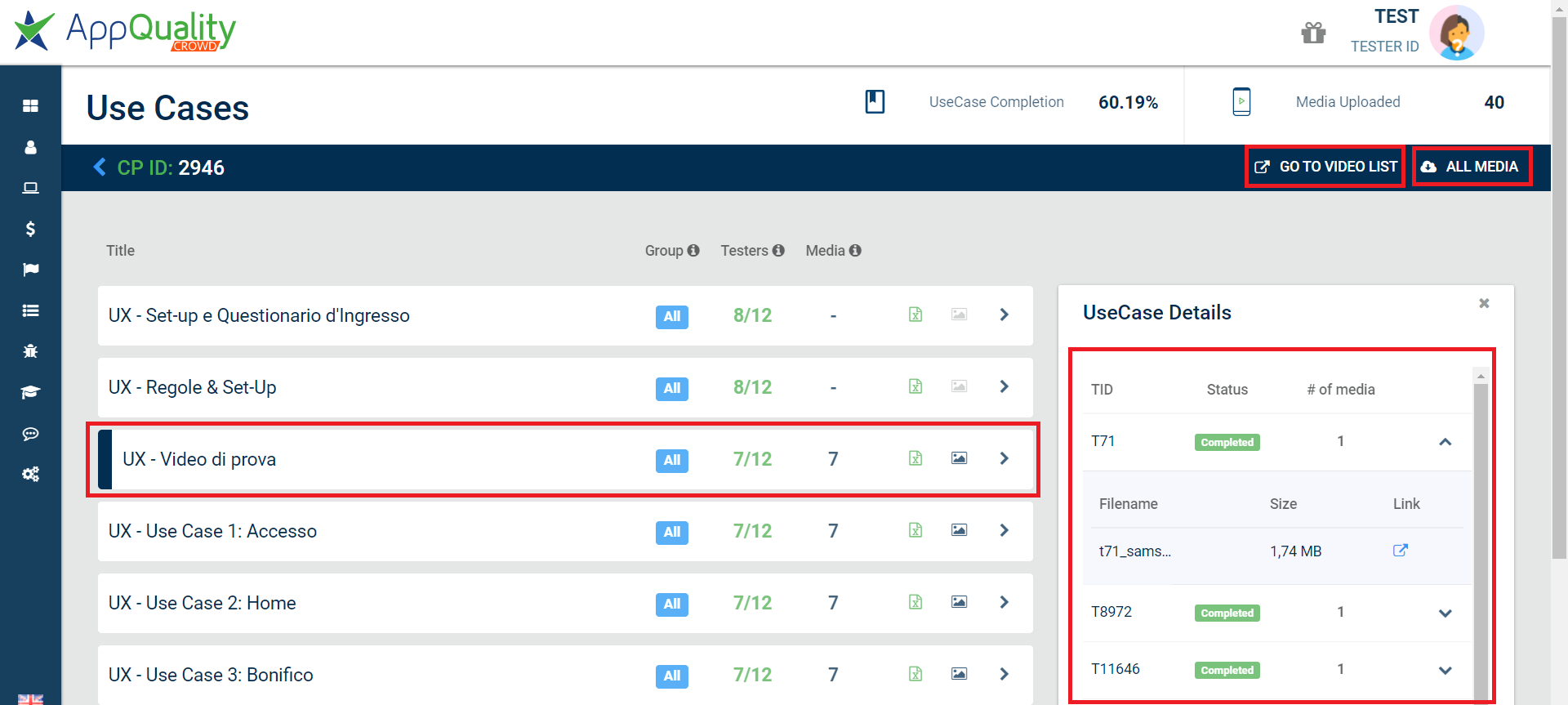
Task: Open the chat bubble icon in sidebar
Action: [30, 433]
